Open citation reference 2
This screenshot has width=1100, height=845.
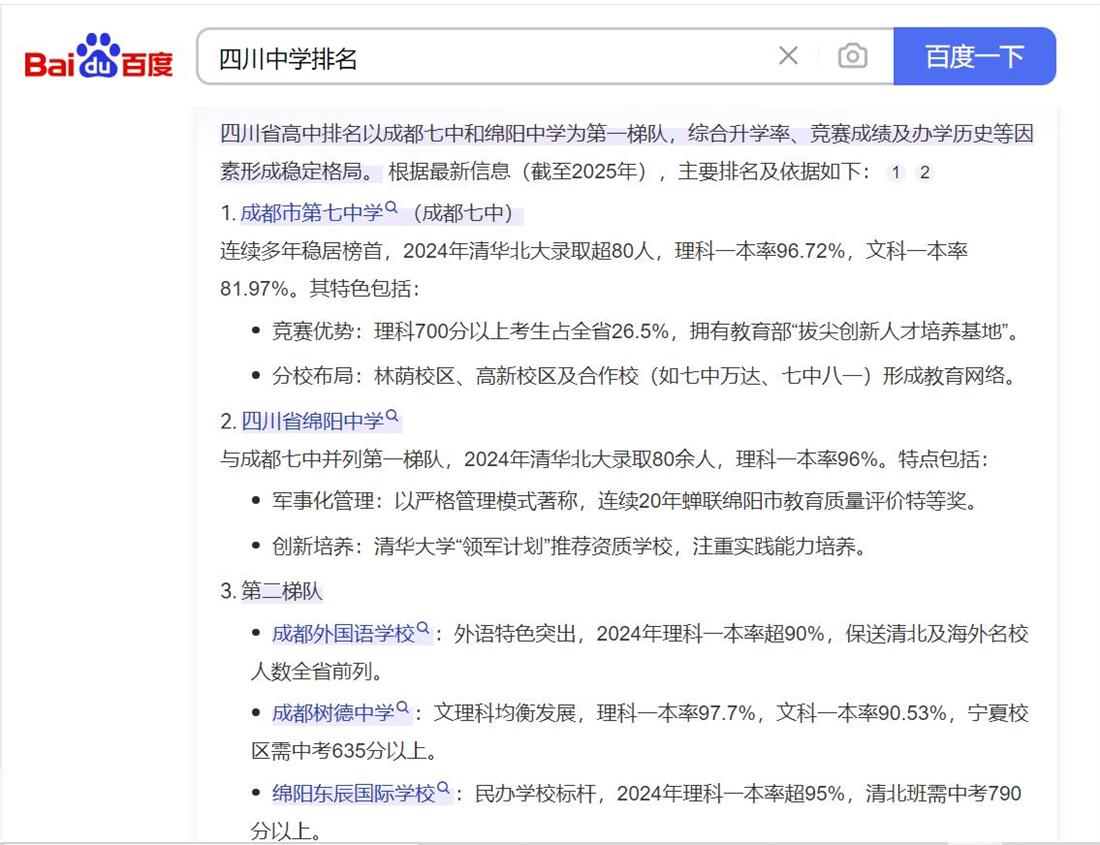point(925,173)
